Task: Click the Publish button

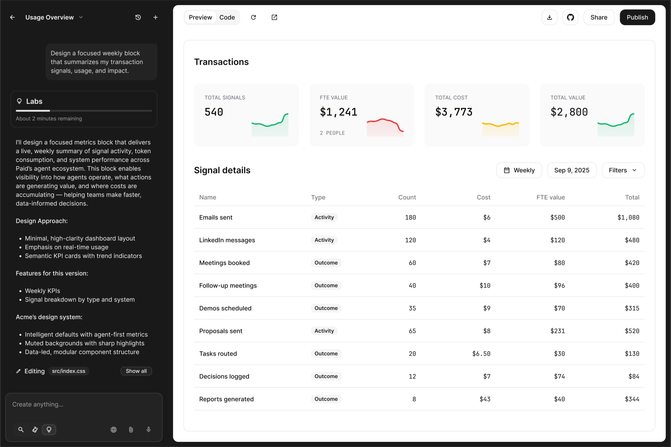Action: pyautogui.click(x=637, y=18)
